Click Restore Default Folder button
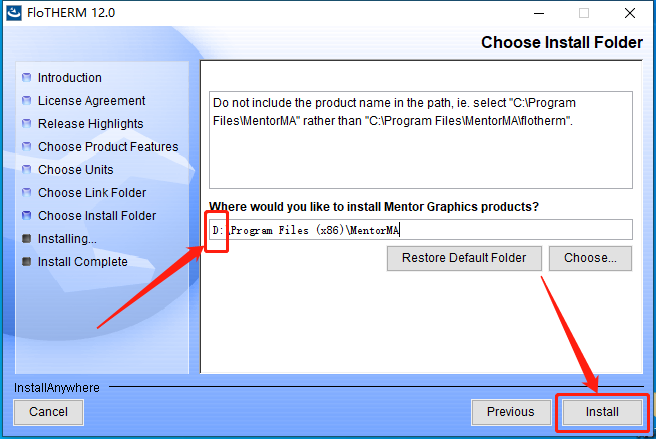 (x=464, y=258)
